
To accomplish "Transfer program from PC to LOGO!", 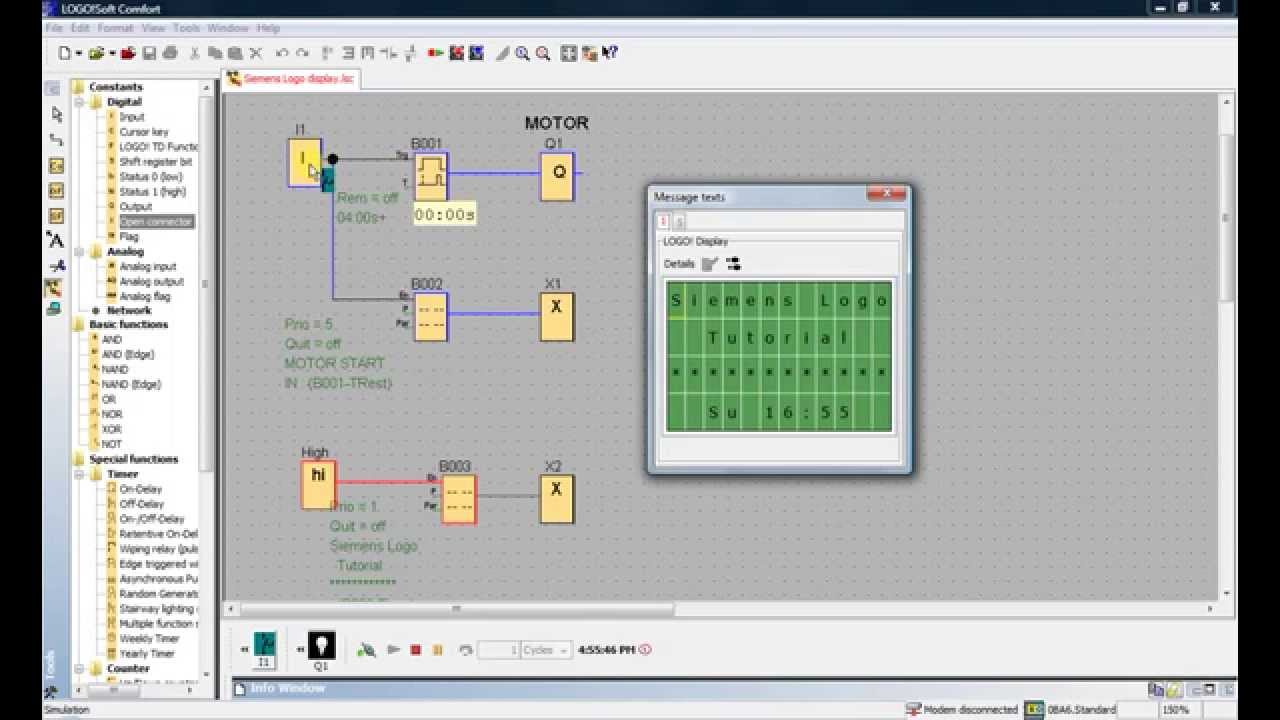I will pos(455,53).
